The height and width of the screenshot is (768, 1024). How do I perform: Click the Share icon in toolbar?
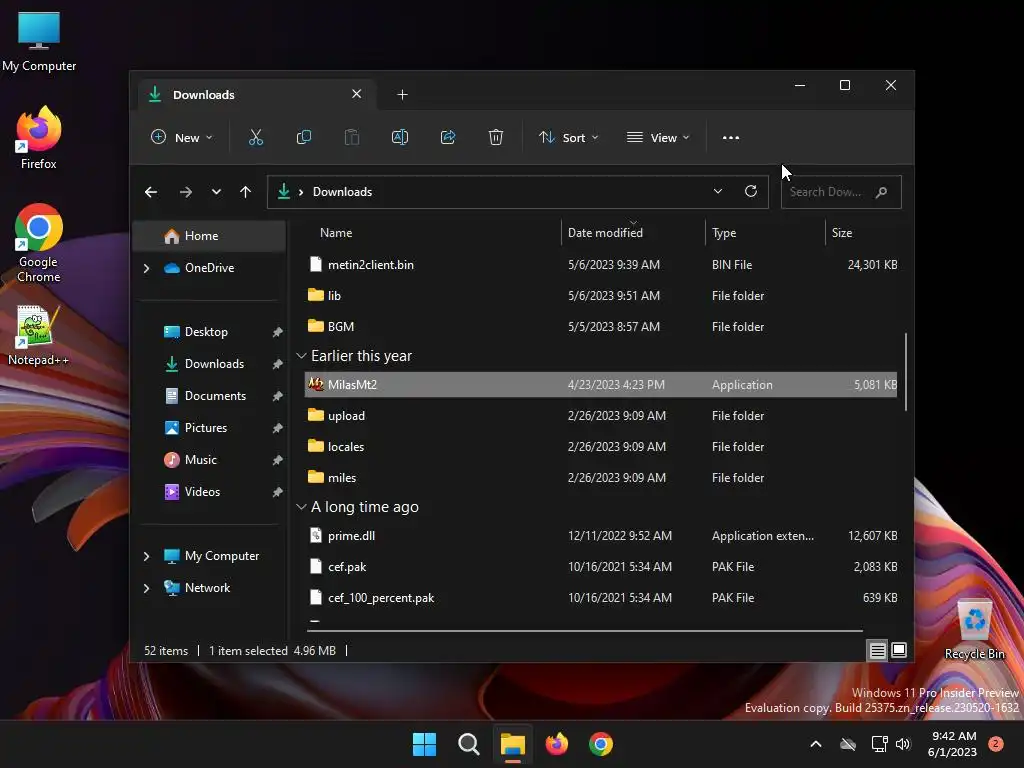pos(448,137)
